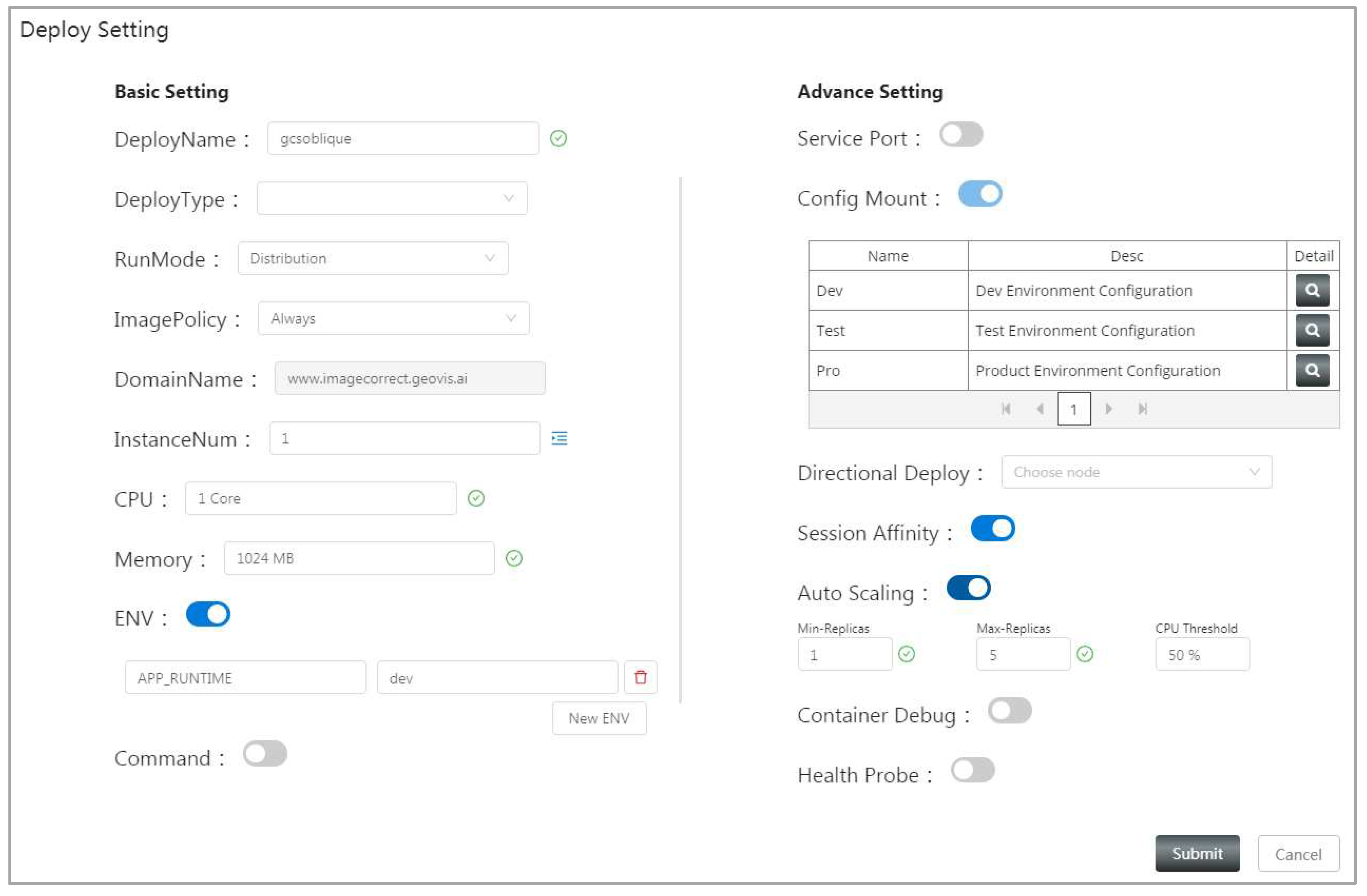The height and width of the screenshot is (896, 1367).
Task: Open RunMode dropdown showing Distribution
Action: tap(373, 258)
